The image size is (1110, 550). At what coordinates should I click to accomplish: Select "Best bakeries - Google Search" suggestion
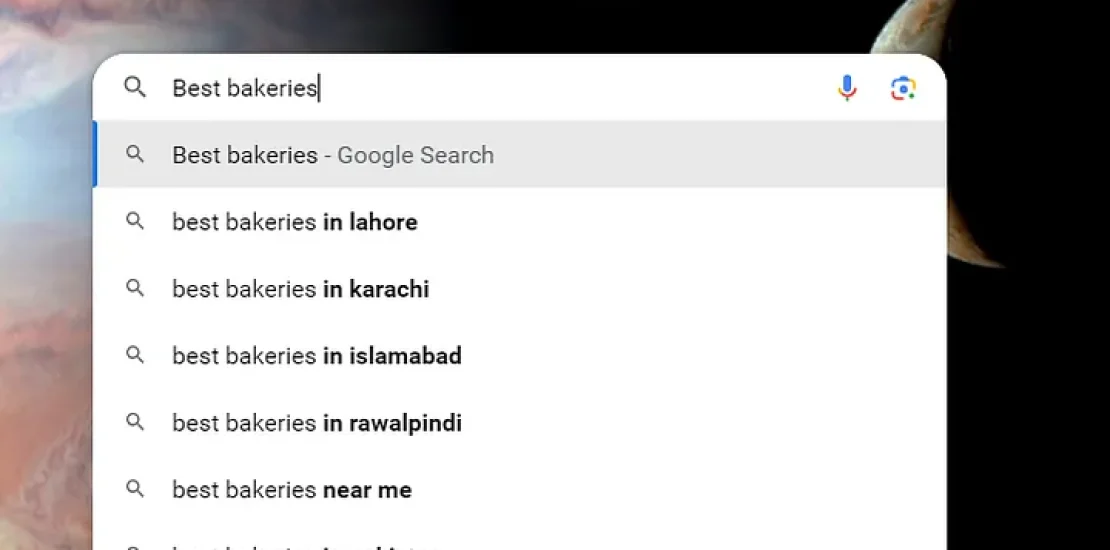(333, 155)
